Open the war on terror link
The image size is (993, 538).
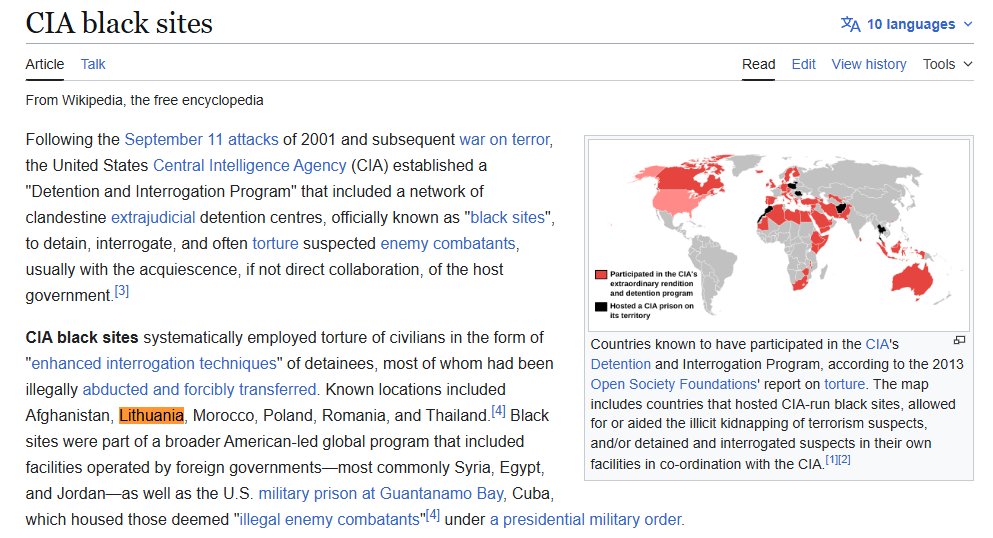pyautogui.click(x=504, y=139)
